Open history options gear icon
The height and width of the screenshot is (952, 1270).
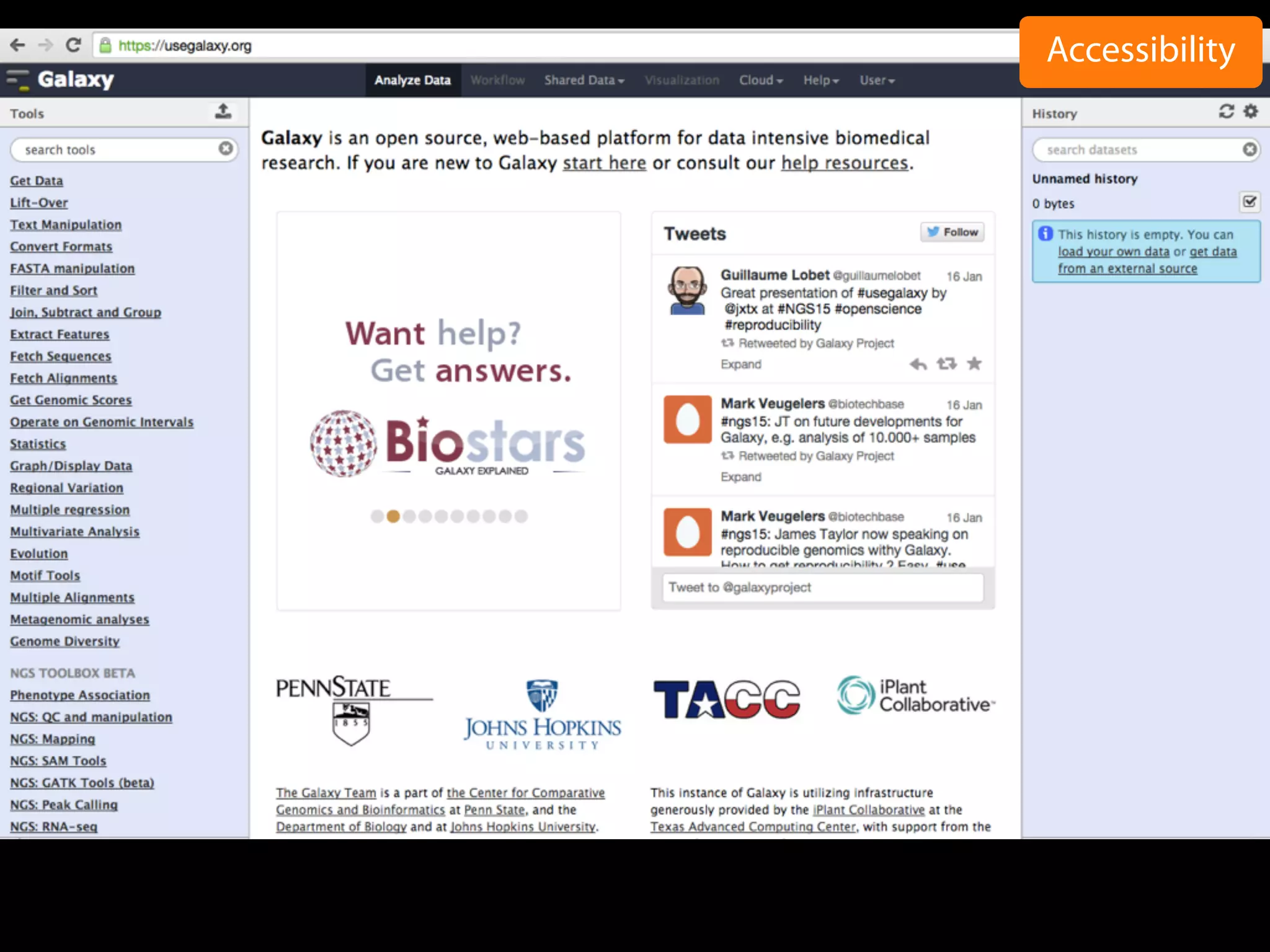point(1251,112)
